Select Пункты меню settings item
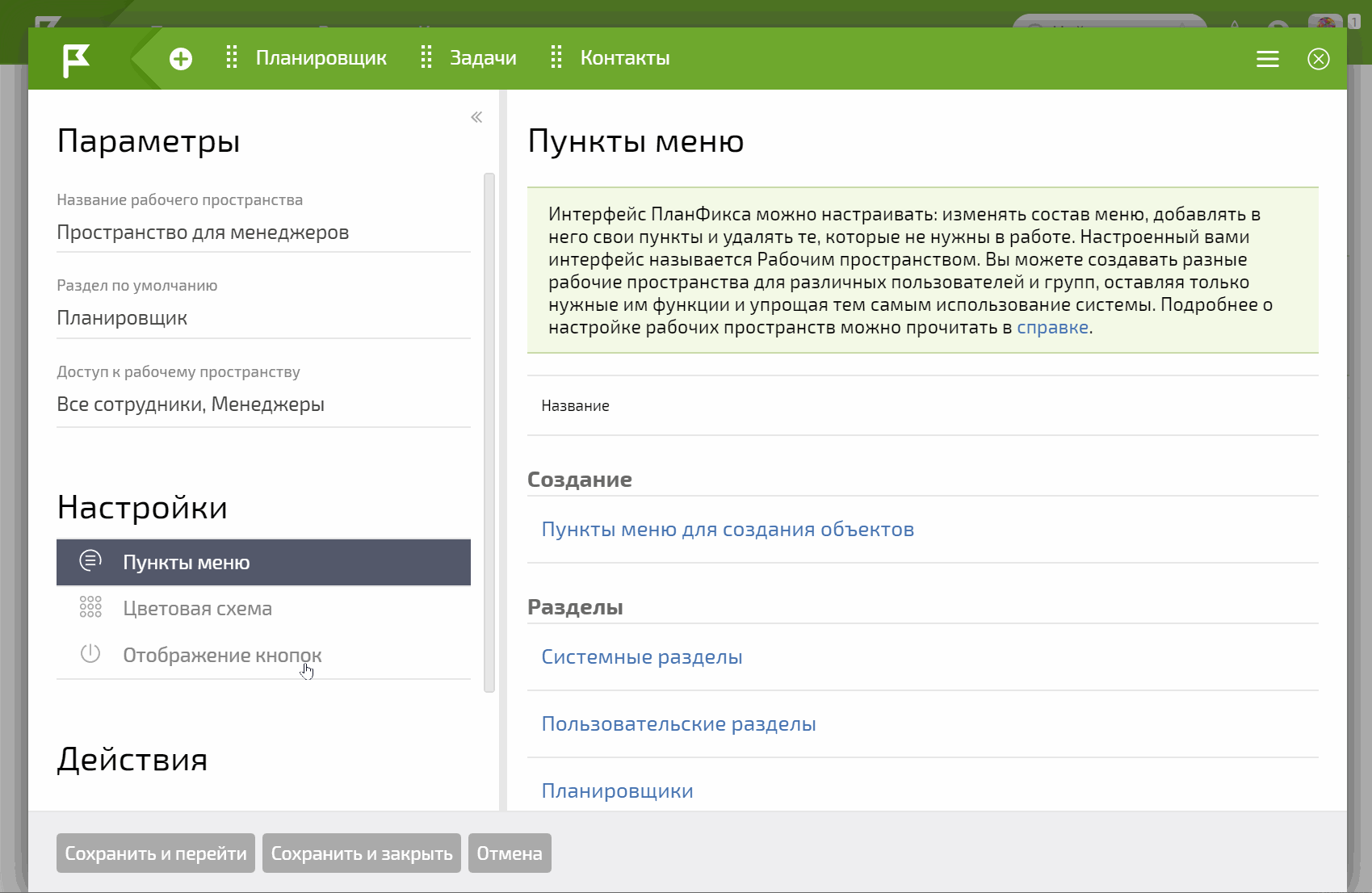The width and height of the screenshot is (1372, 893). click(x=263, y=562)
